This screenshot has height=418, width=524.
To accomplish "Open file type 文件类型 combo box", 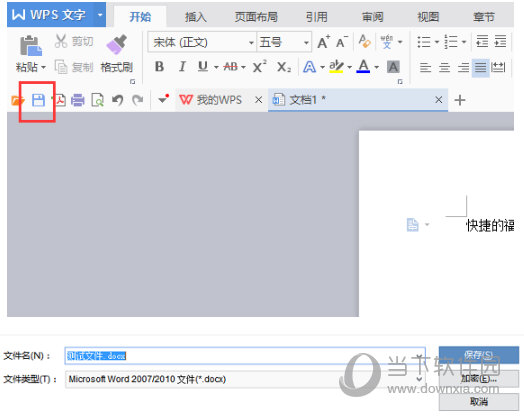I will coord(245,379).
